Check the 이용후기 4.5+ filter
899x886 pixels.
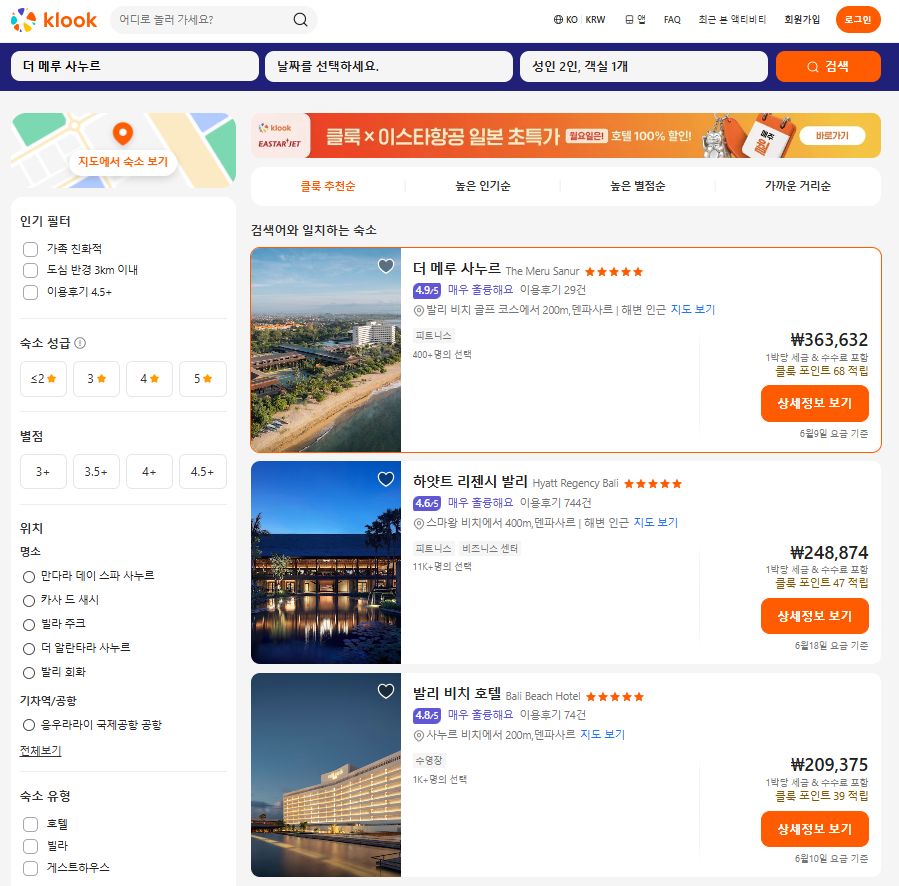click(x=30, y=292)
